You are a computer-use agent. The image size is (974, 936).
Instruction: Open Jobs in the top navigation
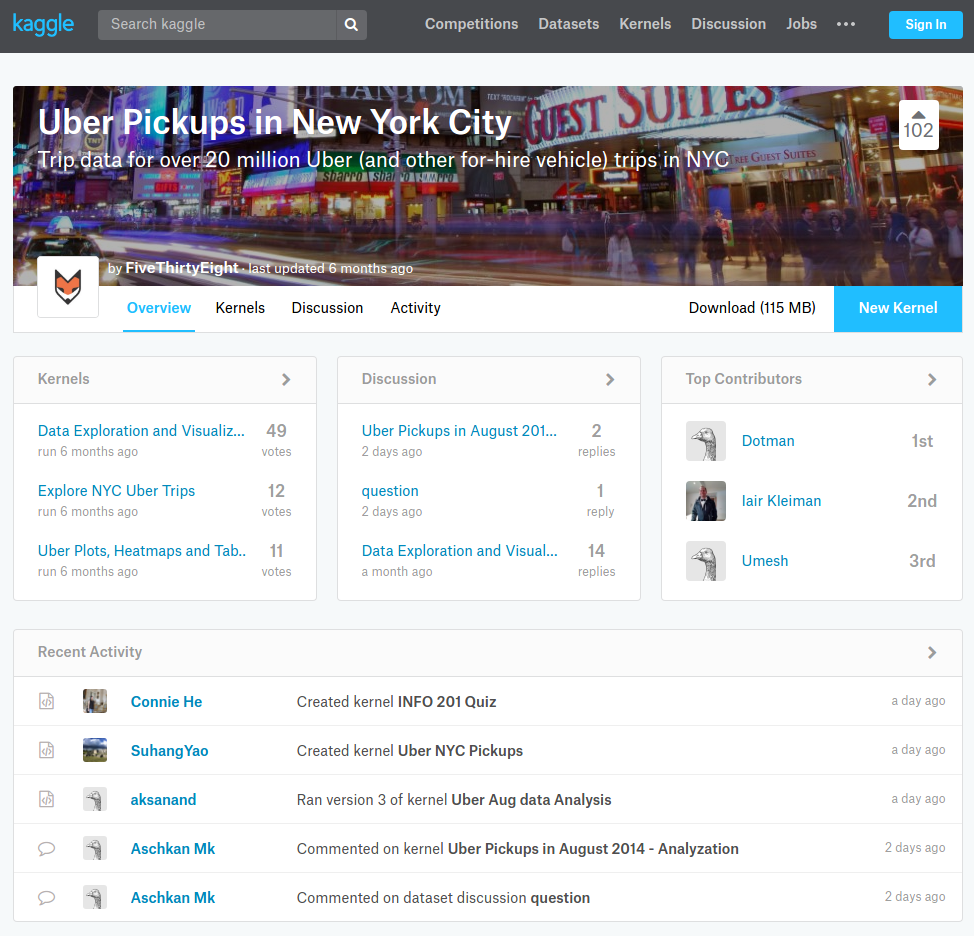tap(801, 24)
